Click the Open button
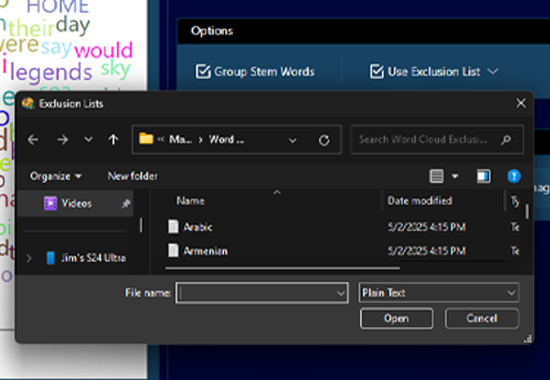The image size is (550, 380). (396, 318)
